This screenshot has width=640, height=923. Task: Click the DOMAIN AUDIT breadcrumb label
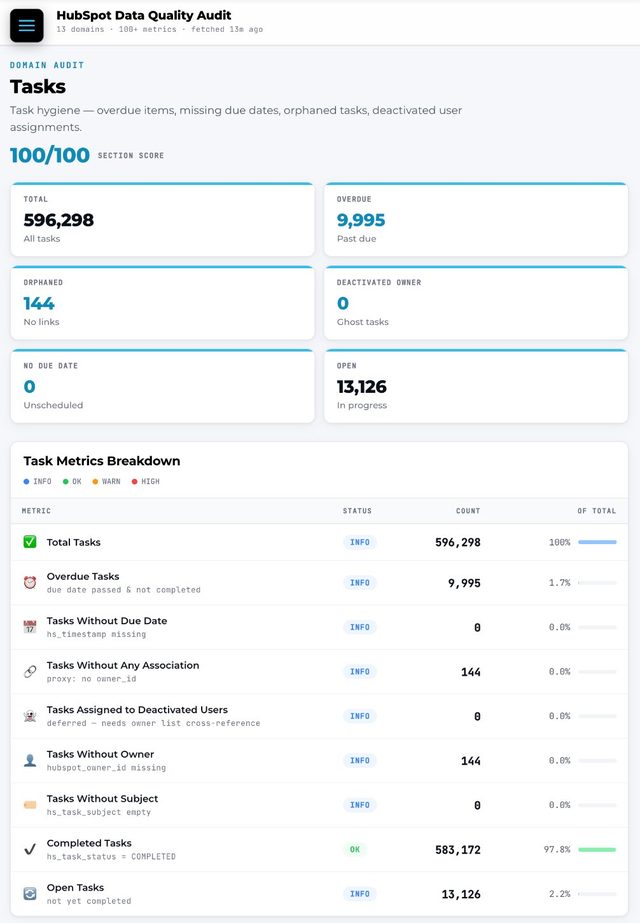[47, 65]
